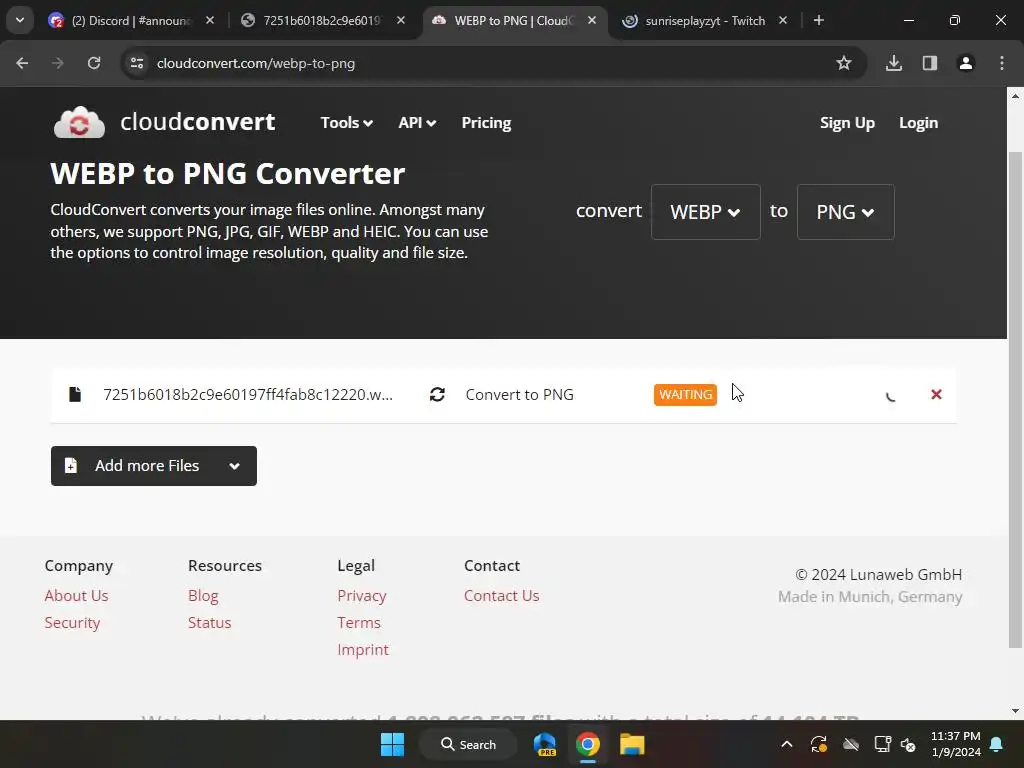Click the site information icon in the address bar
The width and height of the screenshot is (1024, 768).
click(x=137, y=63)
